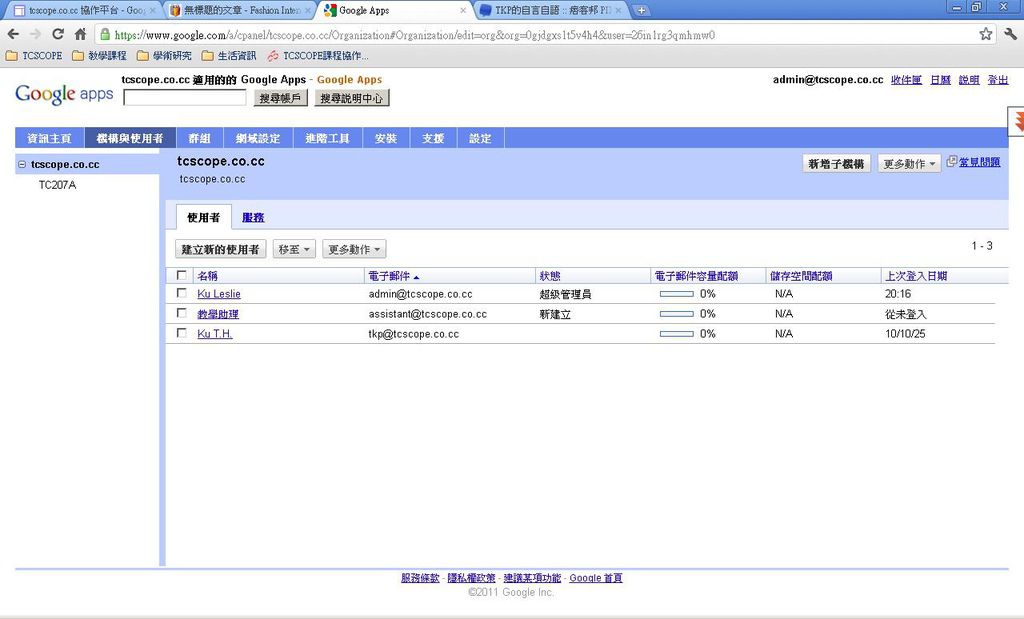Open the 機構與使用者 tab
This screenshot has width=1024, height=619.
(x=130, y=138)
